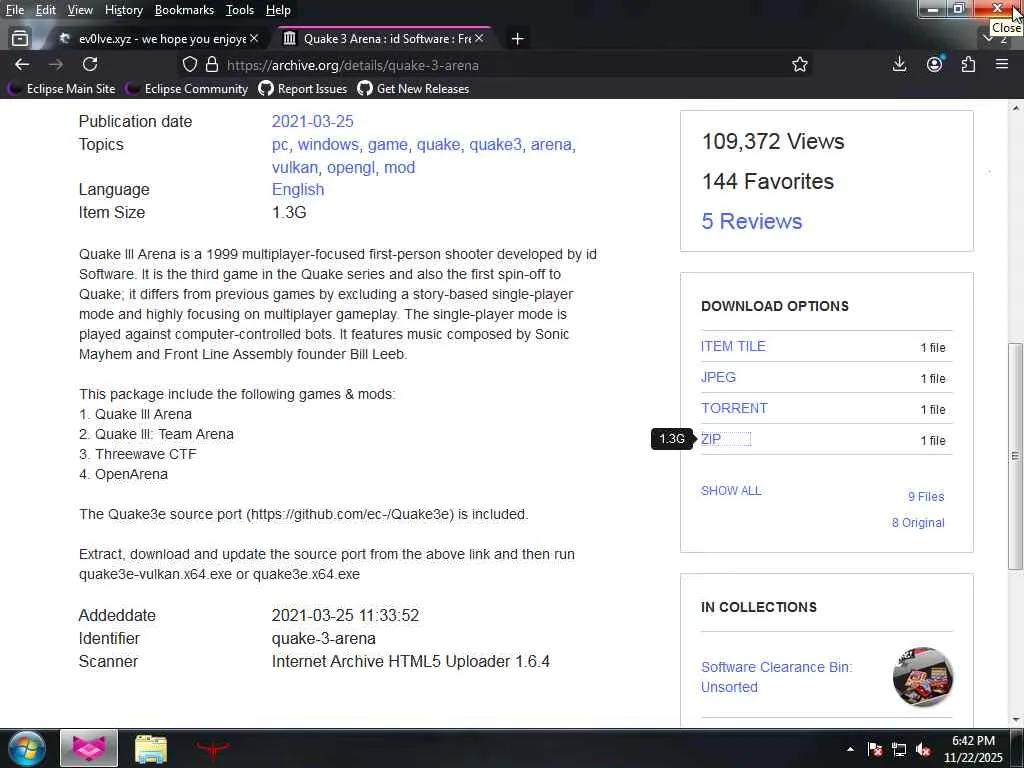This screenshot has width=1024, height=768.
Task: Reload the current page
Action: 90,65
